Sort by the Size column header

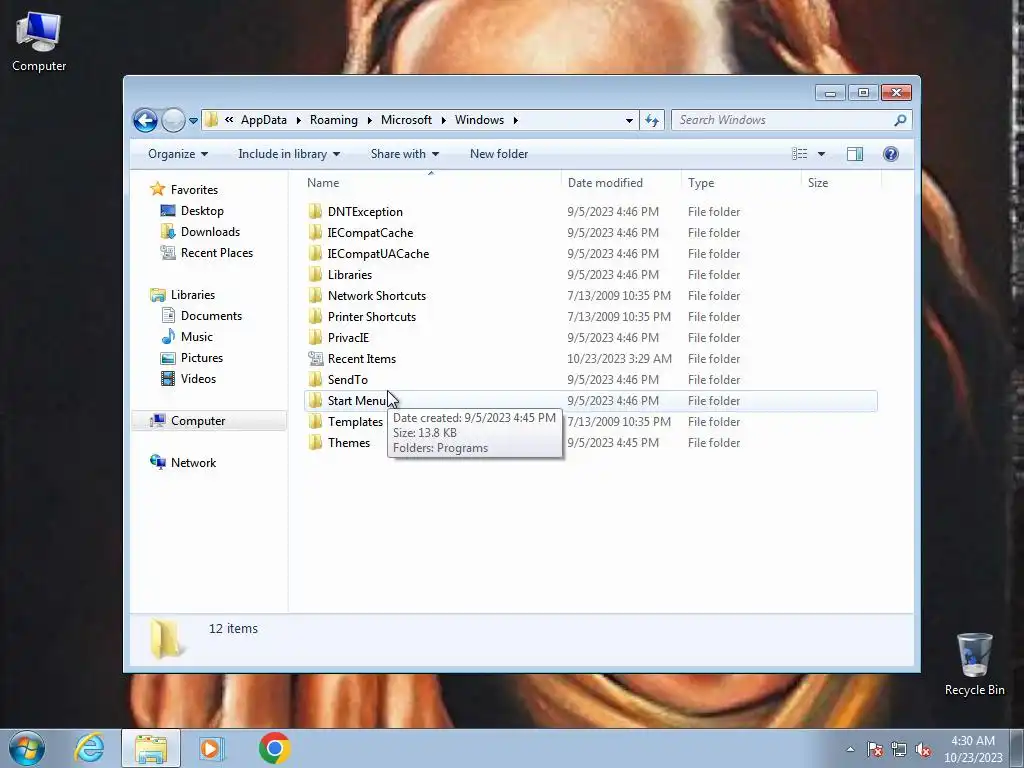(x=842, y=183)
